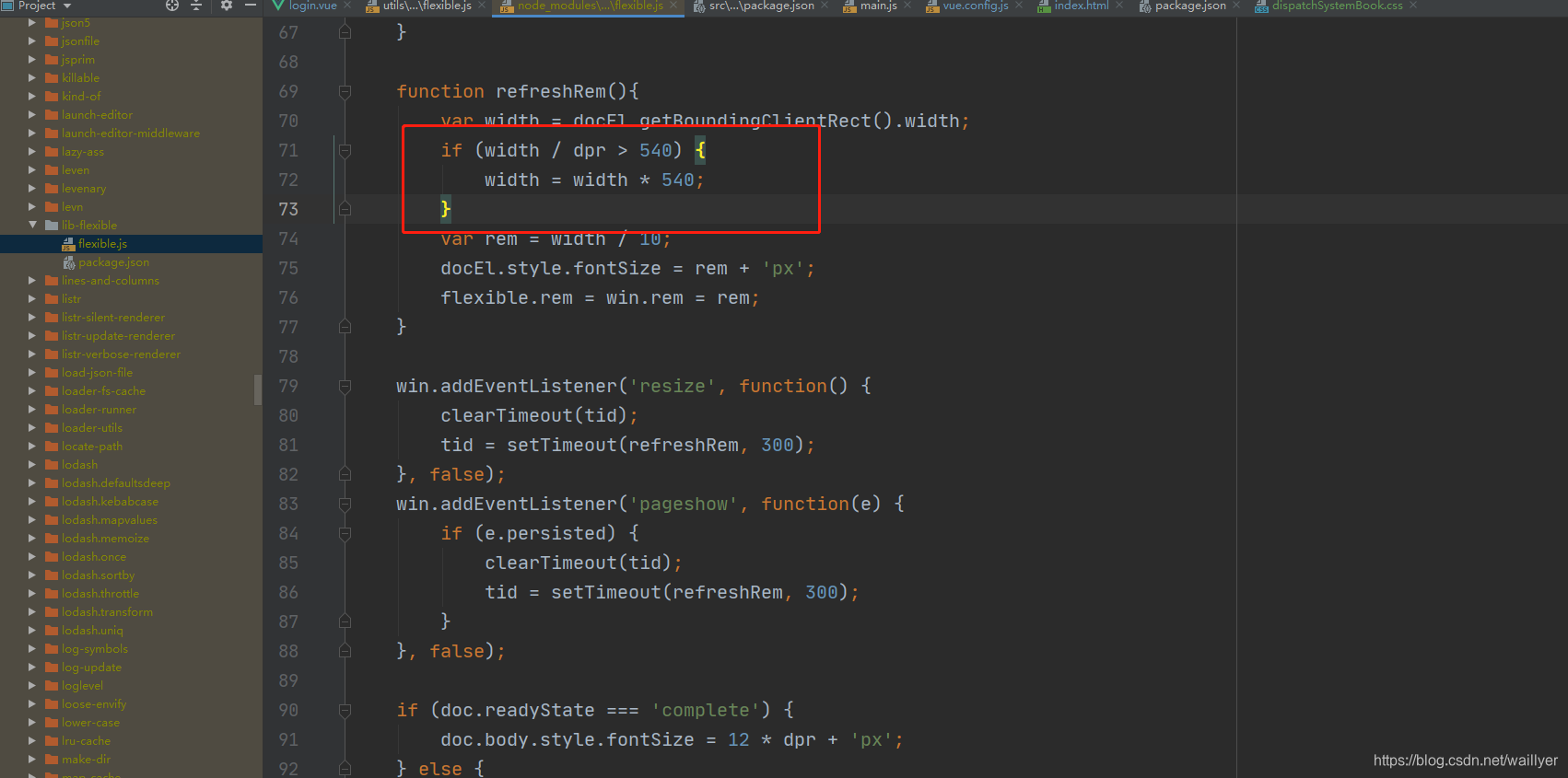Screen dimensions: 1568x778
Task: Close the utils flexible.js tab
Action: tap(482, 6)
